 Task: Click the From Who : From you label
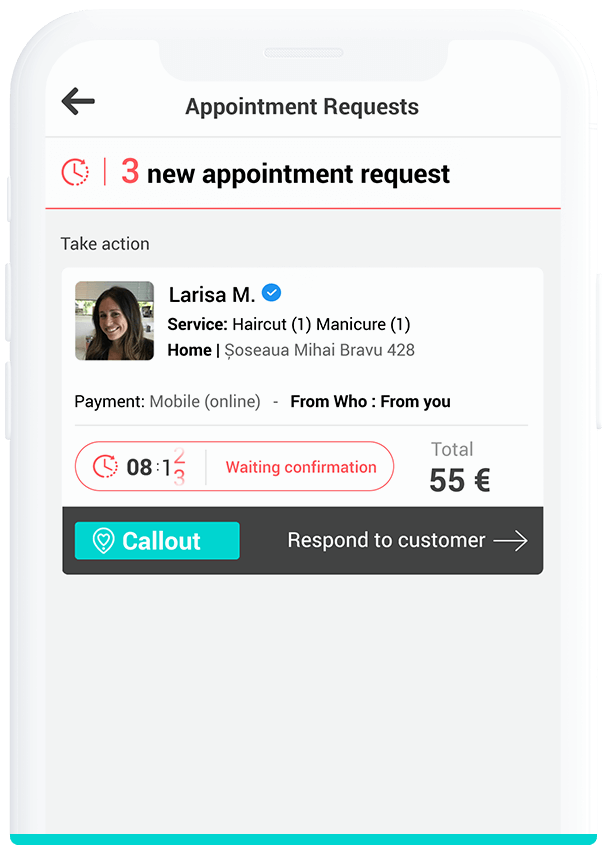[x=370, y=402]
